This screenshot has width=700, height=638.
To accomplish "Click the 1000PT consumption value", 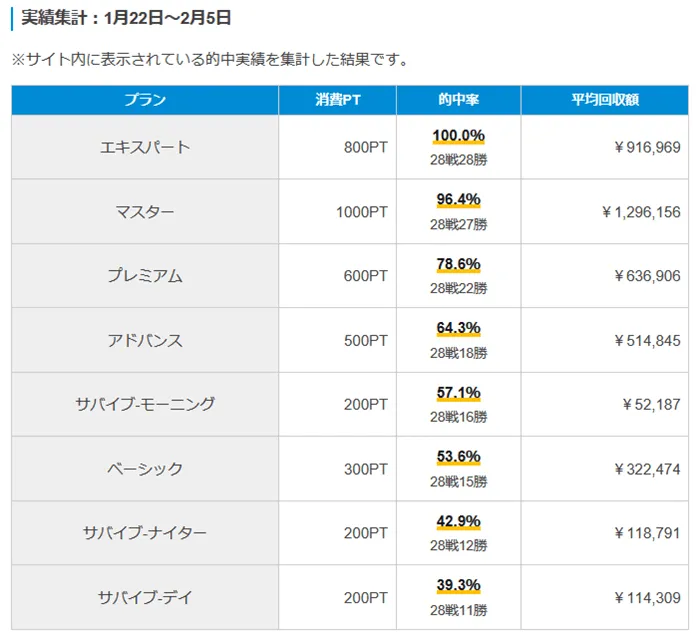I will tap(362, 212).
